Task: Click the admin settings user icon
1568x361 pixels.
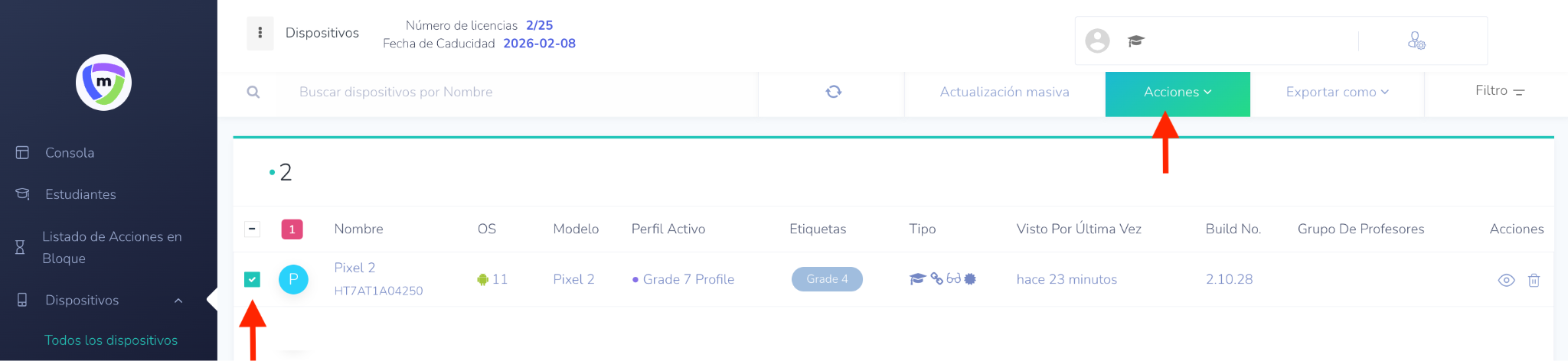Action: [1416, 41]
